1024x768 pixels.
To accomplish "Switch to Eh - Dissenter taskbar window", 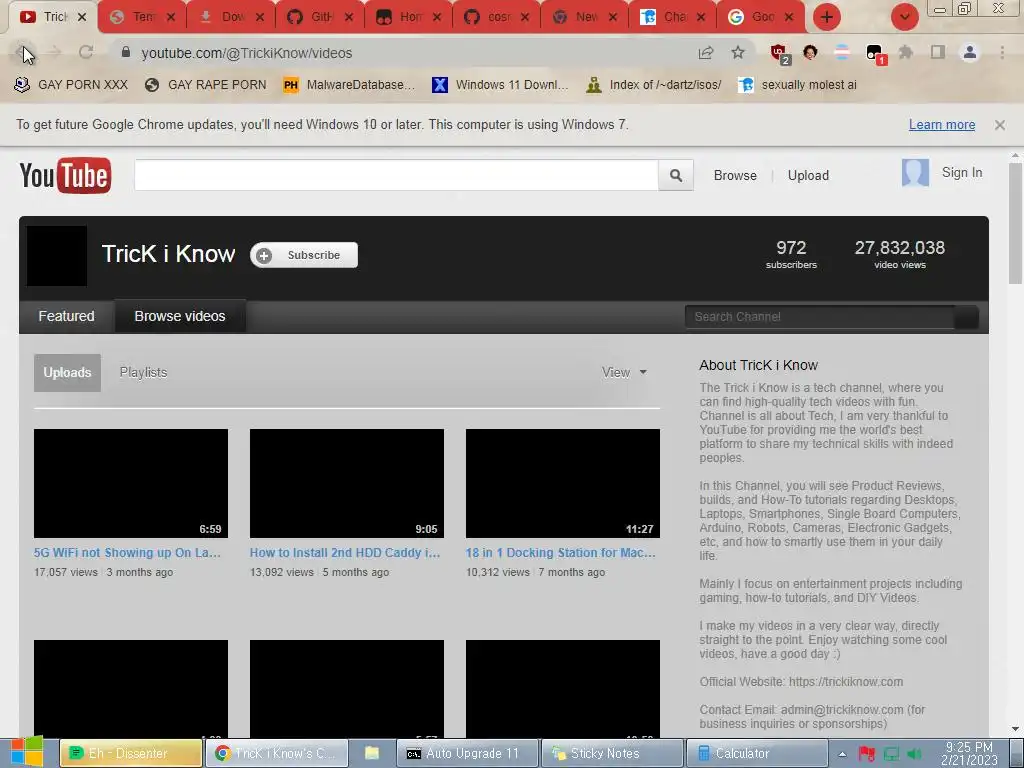I will point(131,753).
